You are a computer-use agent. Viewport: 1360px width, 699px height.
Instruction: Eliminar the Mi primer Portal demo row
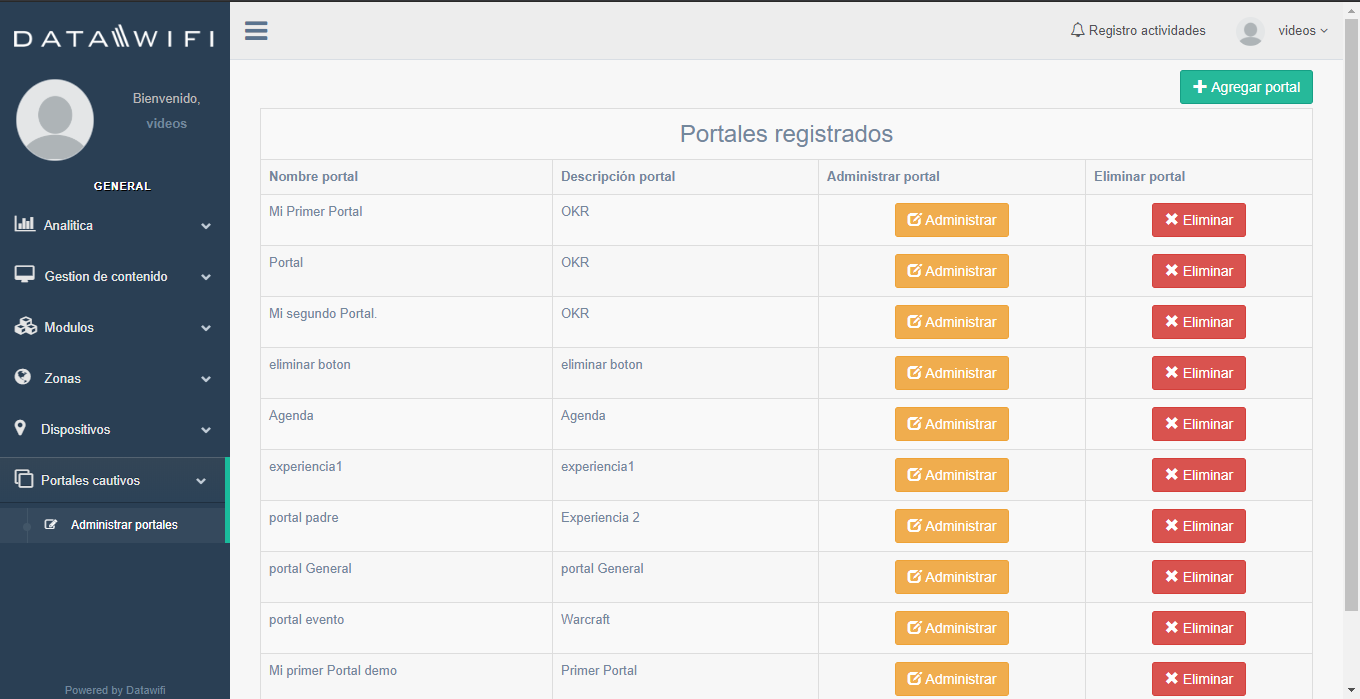[1199, 679]
